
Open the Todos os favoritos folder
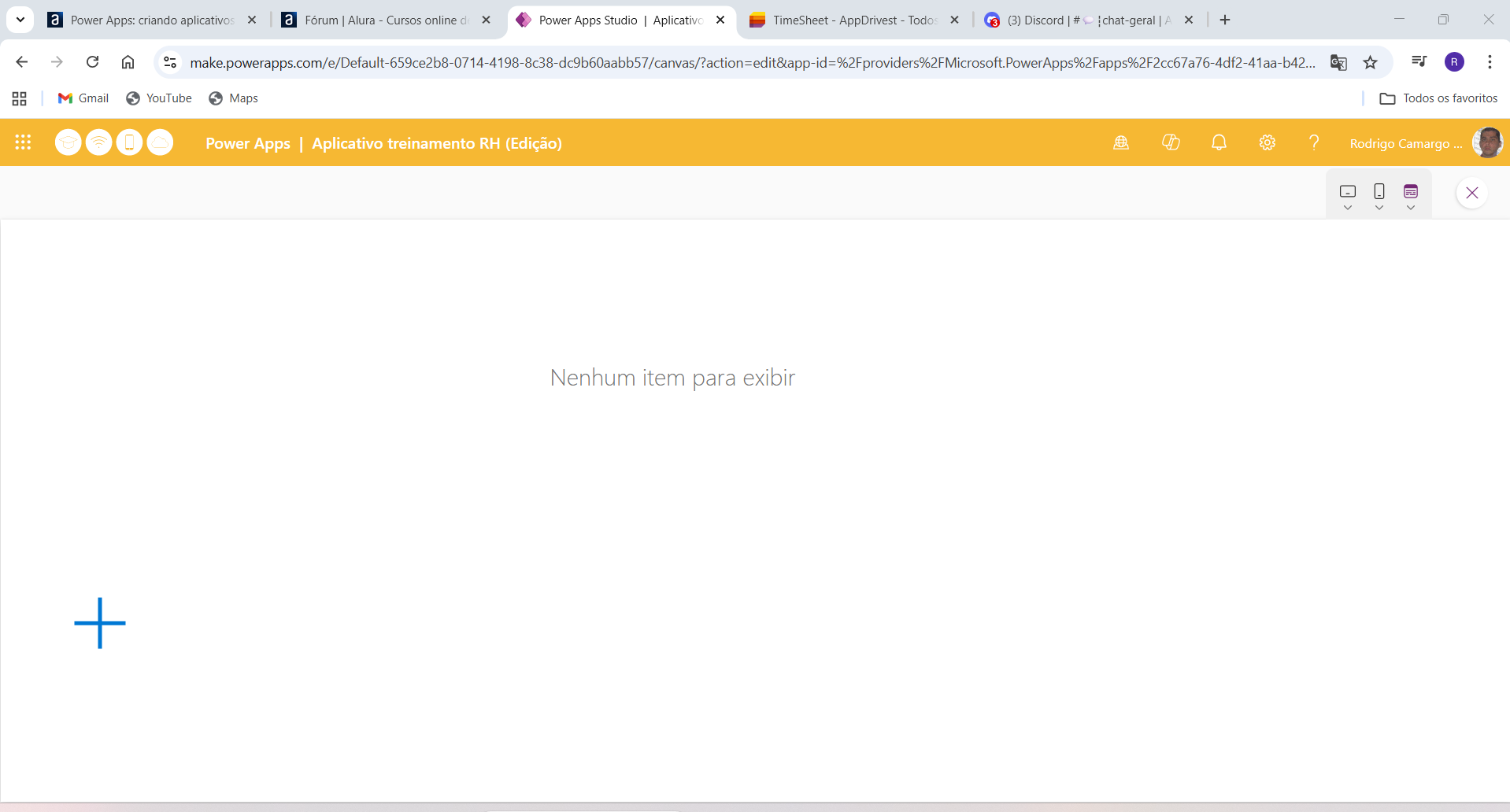[1438, 98]
